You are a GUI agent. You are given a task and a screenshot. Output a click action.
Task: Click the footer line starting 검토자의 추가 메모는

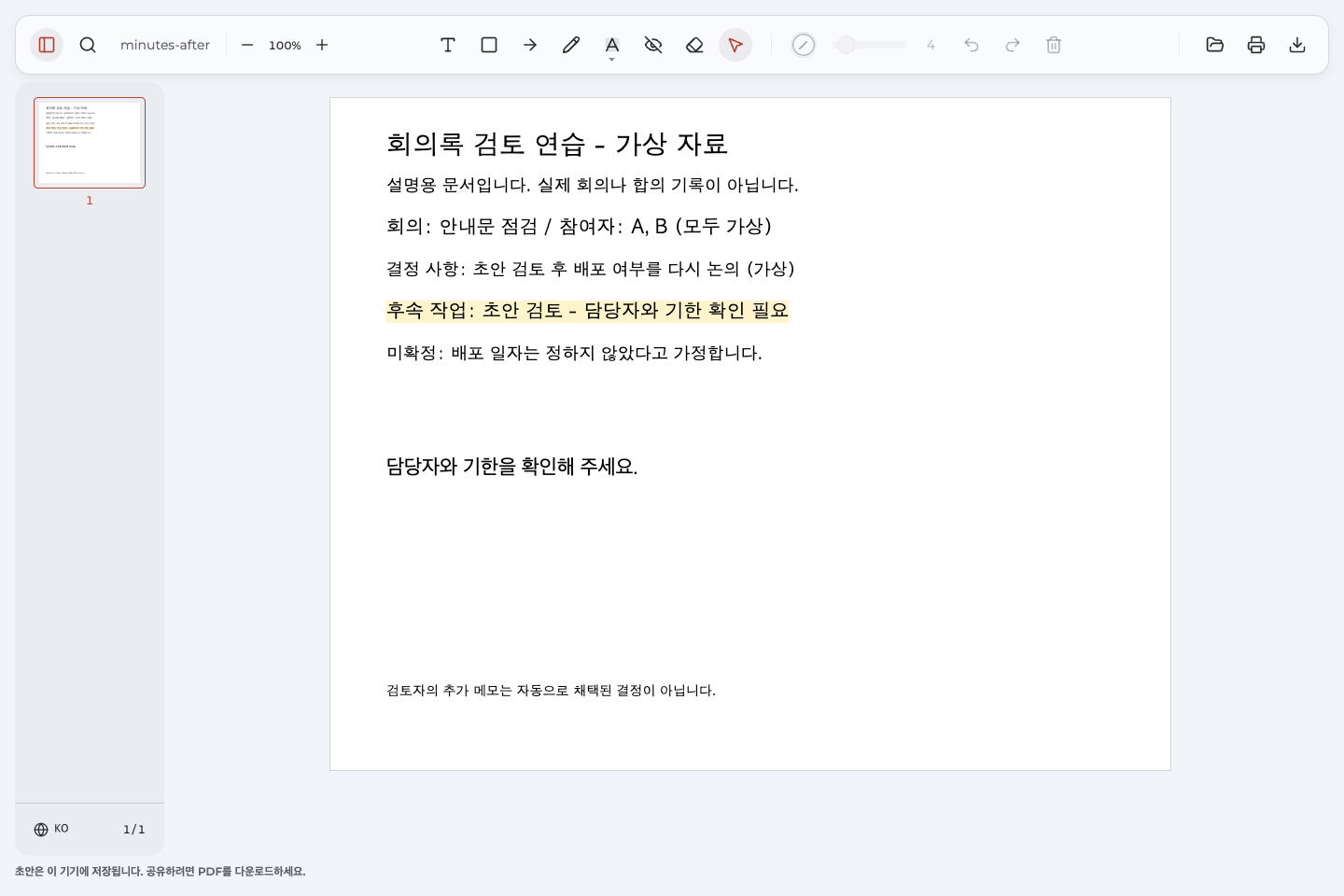coord(552,691)
